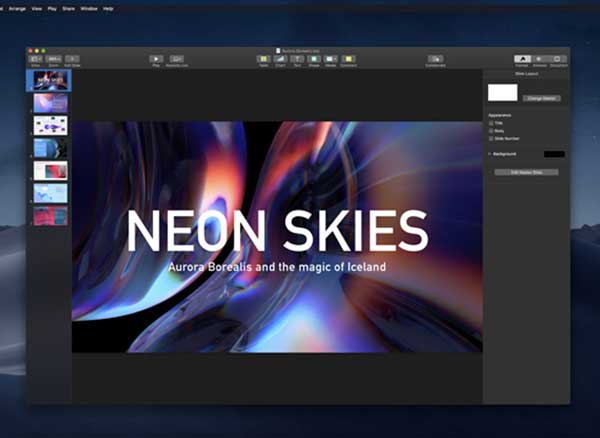Play the slideshow
600x438 pixels.
click(156, 59)
